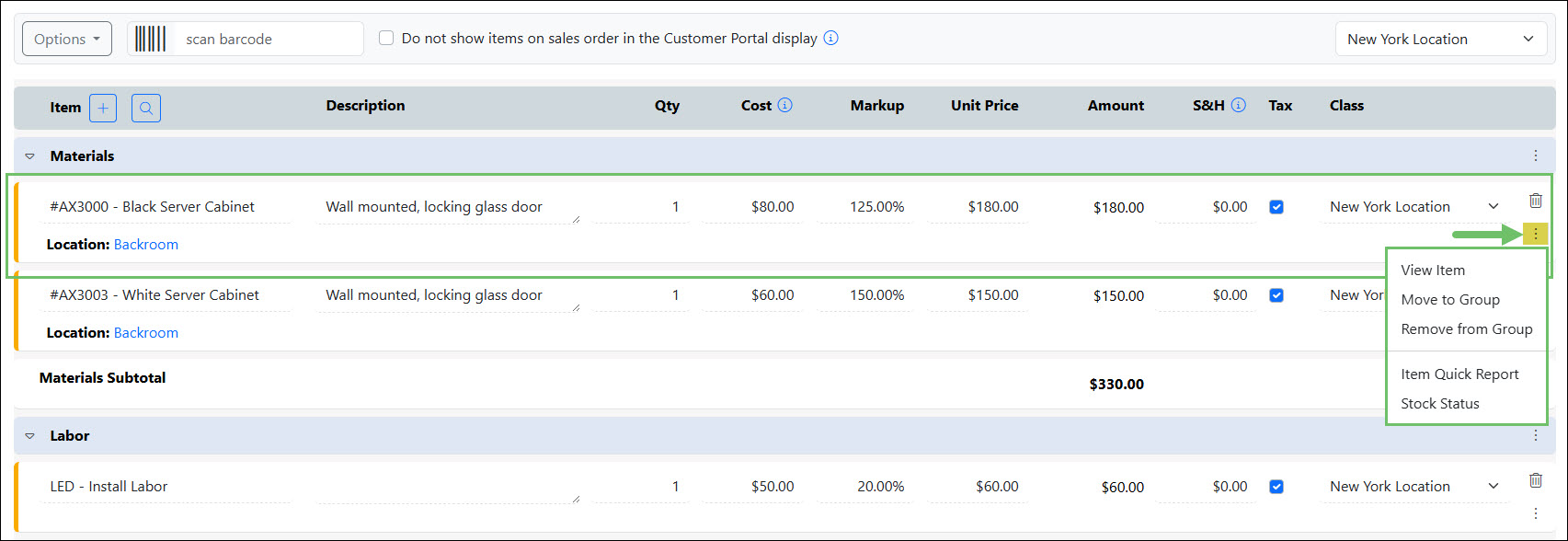This screenshot has width=1568, height=541.
Task: Open Materials group kebab menu
Action: [1535, 155]
